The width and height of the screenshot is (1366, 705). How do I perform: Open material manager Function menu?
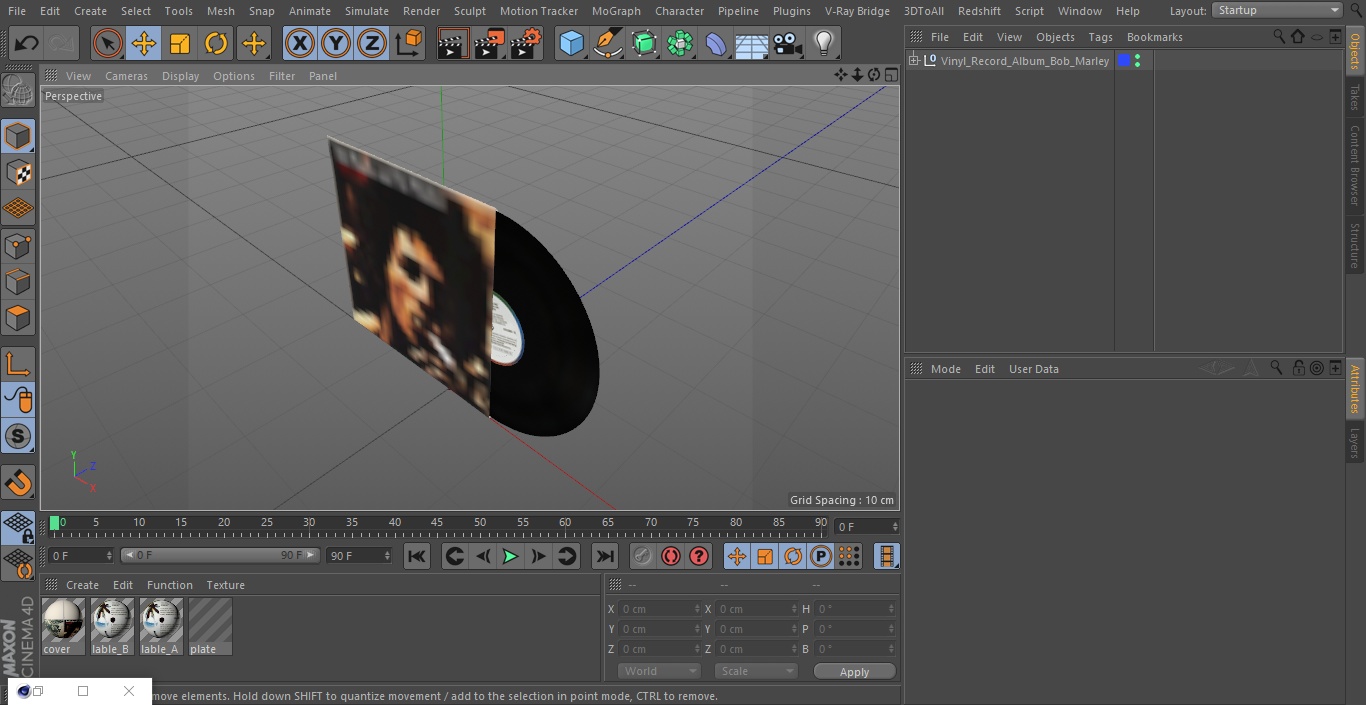pos(169,585)
